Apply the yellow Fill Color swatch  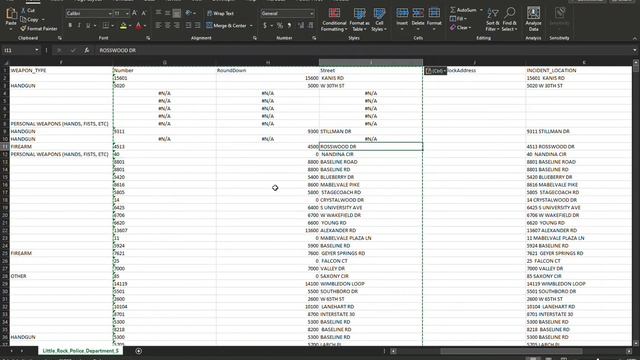coord(123,26)
